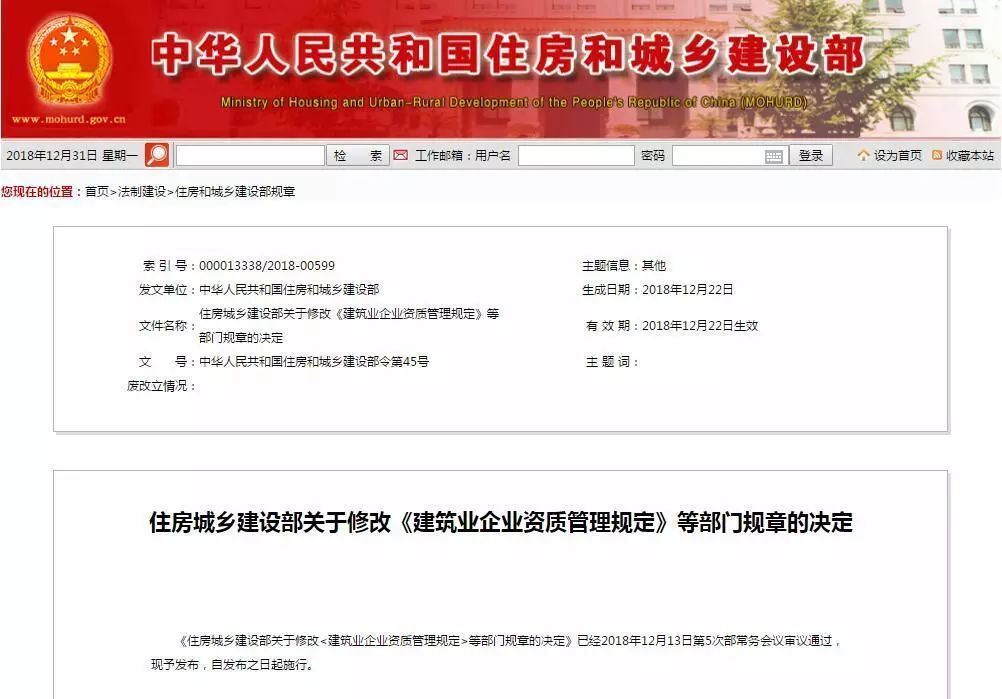Image resolution: width=1002 pixels, height=699 pixels.
Task: Click the line 现予发布，自发布之日起施行
Action: pyautogui.click(x=233, y=664)
